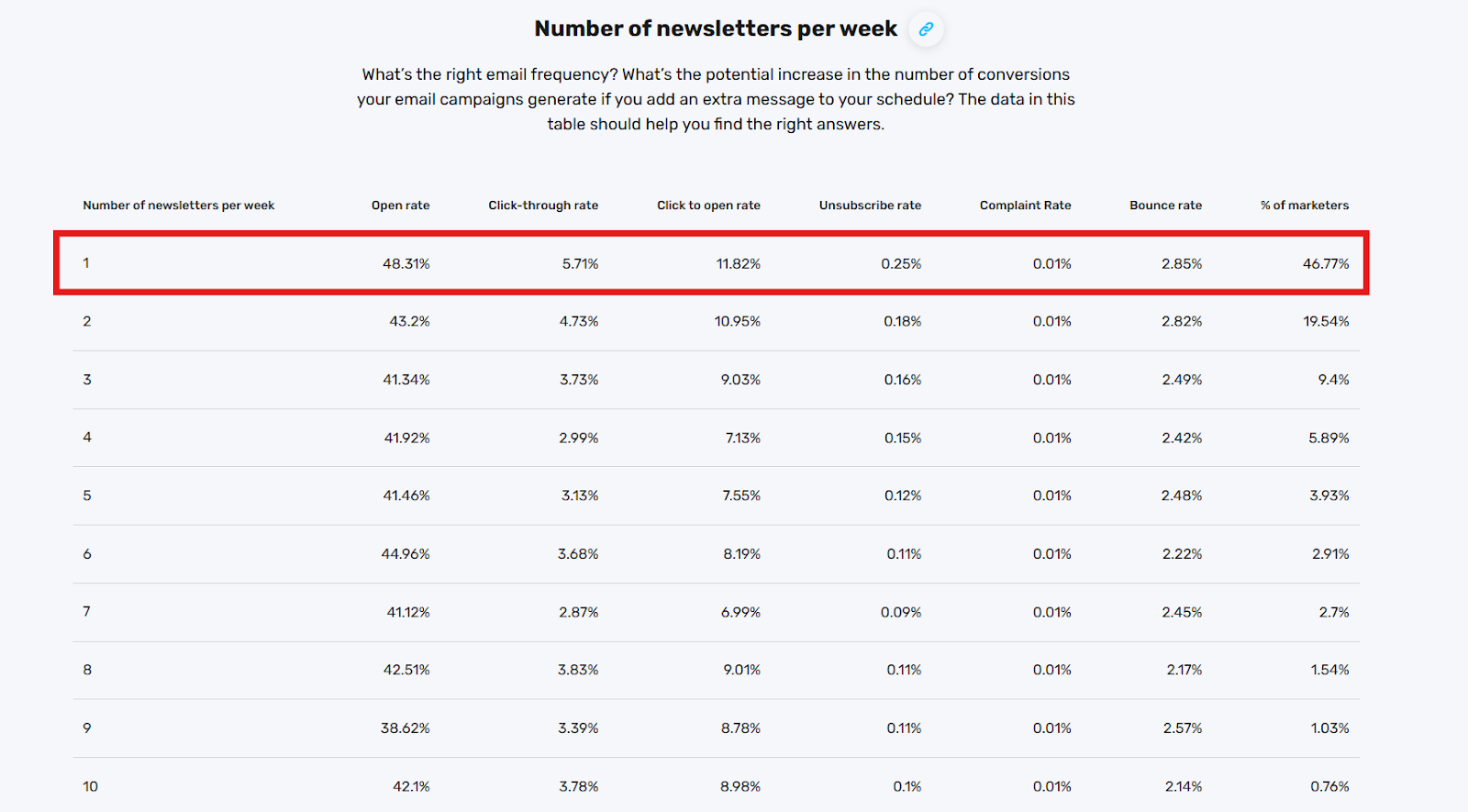Click the 4.73% click-through rate cell
The image size is (1468, 812).
pyautogui.click(x=579, y=322)
